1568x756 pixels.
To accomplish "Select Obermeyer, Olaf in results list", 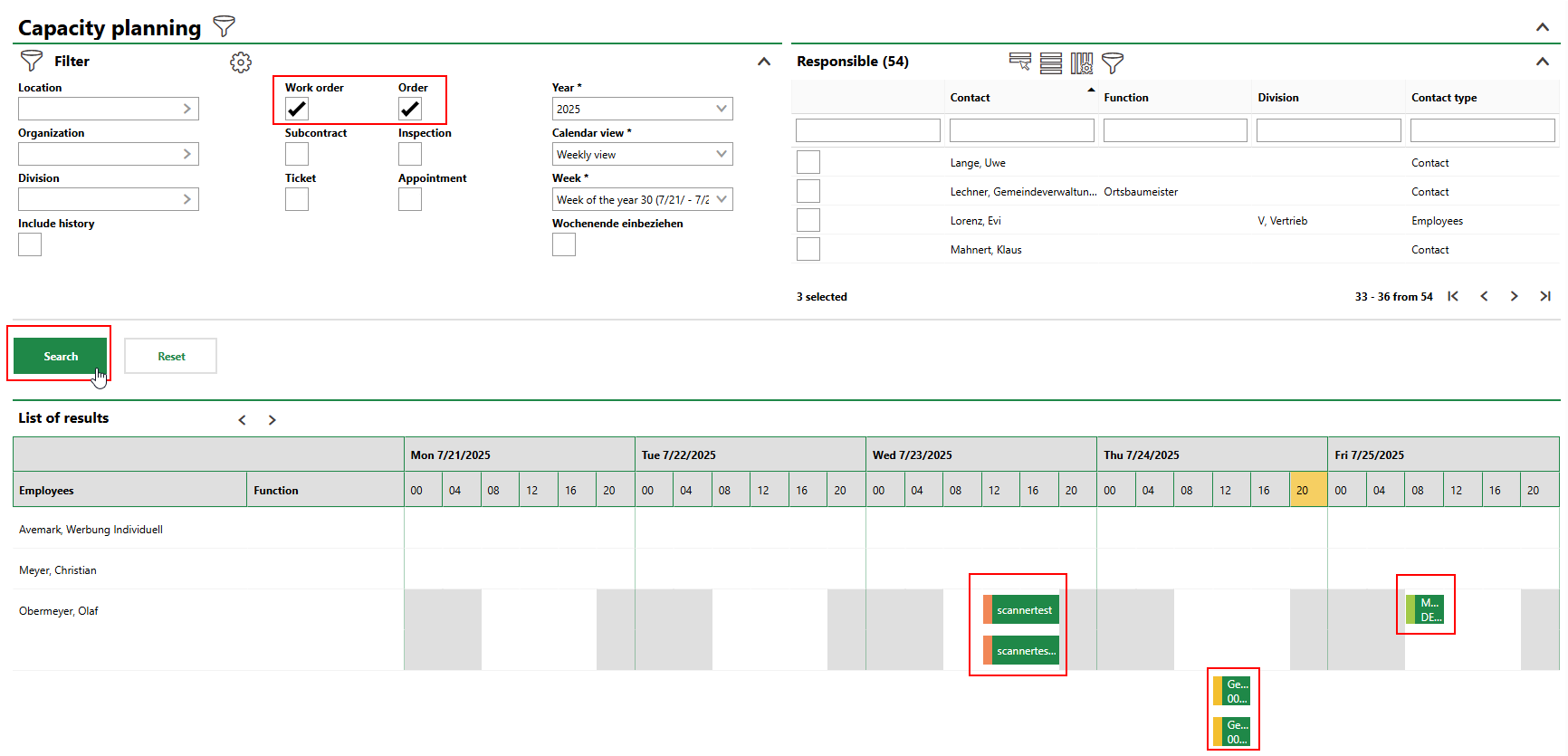I will pyautogui.click(x=59, y=611).
